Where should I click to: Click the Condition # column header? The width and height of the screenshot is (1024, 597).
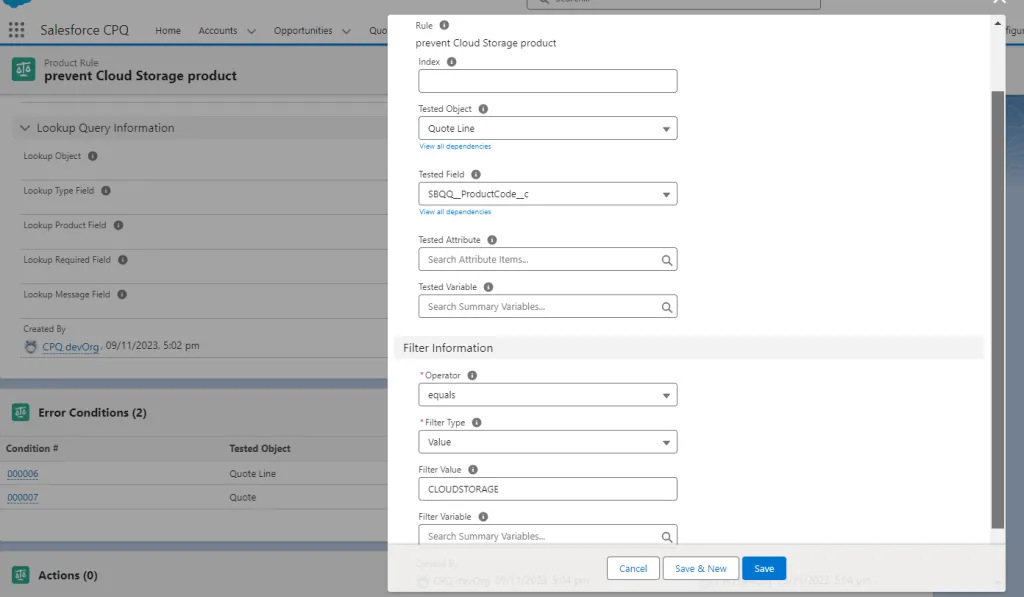pyautogui.click(x=32, y=448)
